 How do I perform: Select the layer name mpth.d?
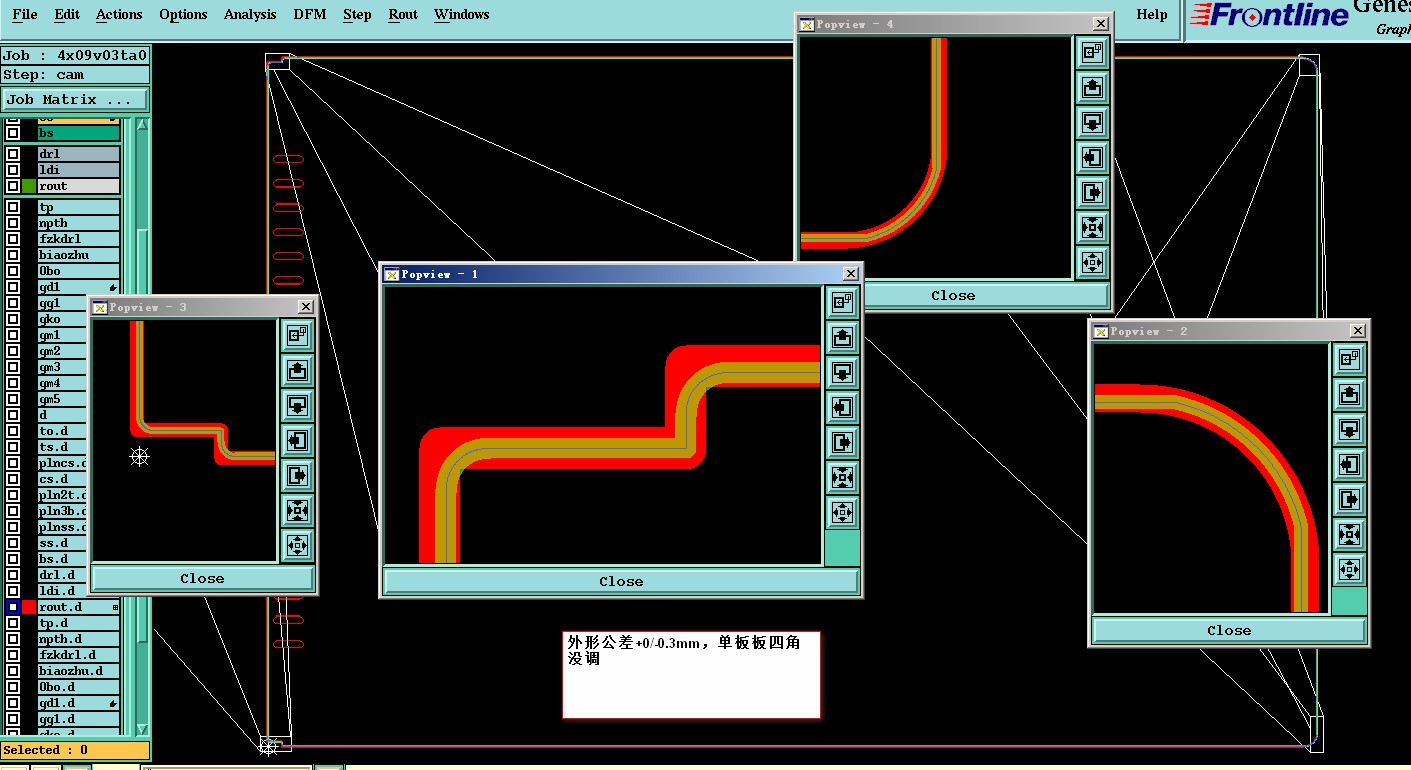click(x=79, y=639)
